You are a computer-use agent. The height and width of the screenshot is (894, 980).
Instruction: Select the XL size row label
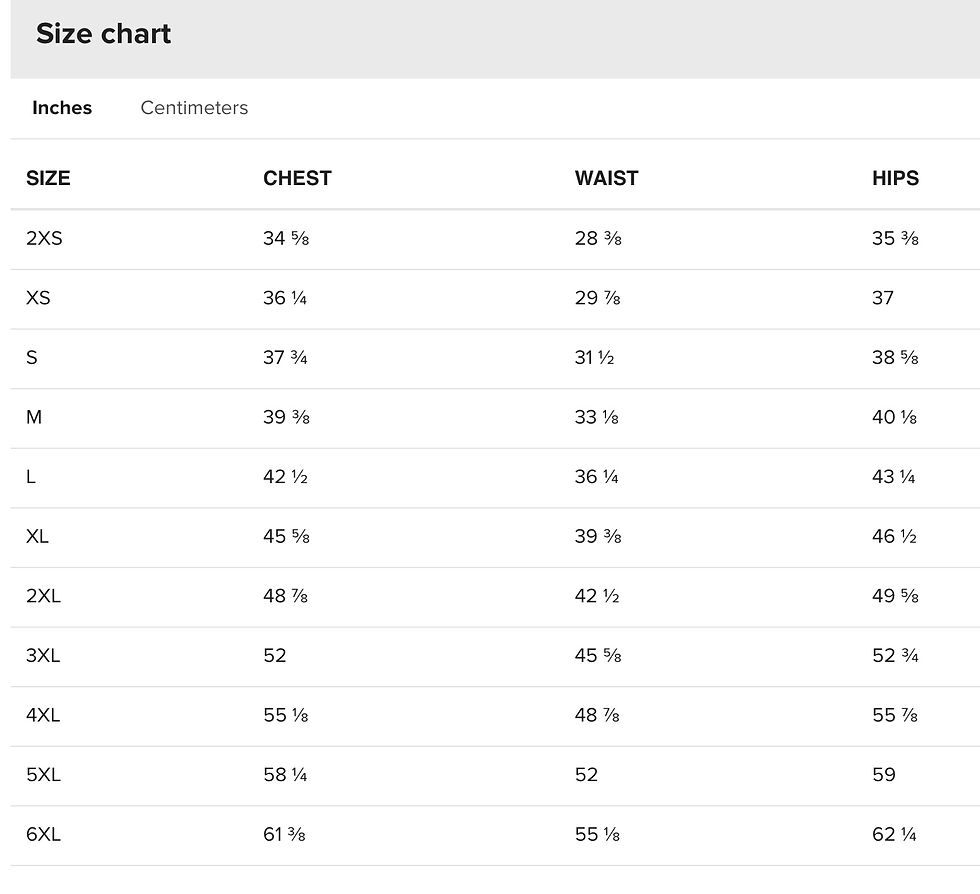[x=37, y=536]
